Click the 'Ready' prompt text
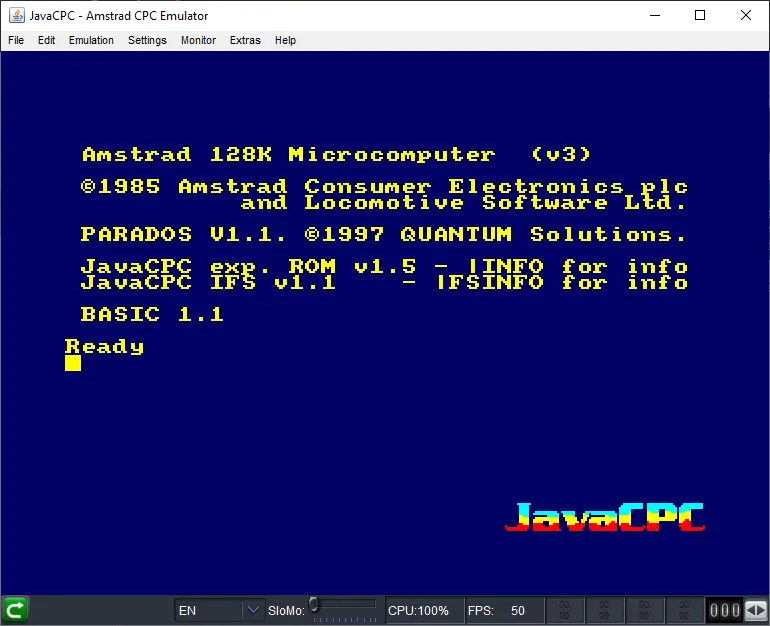This screenshot has height=626, width=770. [105, 347]
